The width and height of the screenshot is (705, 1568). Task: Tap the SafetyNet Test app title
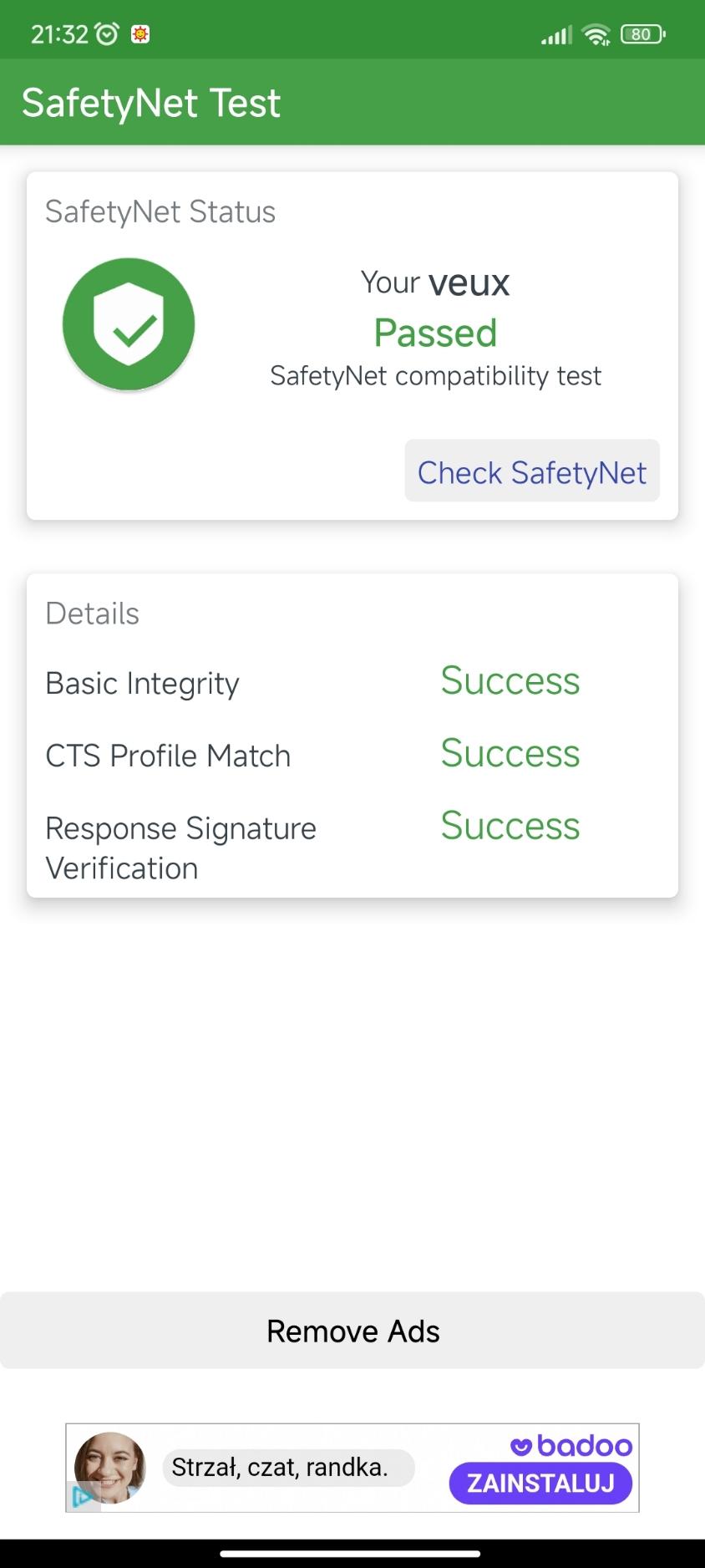coord(151,103)
